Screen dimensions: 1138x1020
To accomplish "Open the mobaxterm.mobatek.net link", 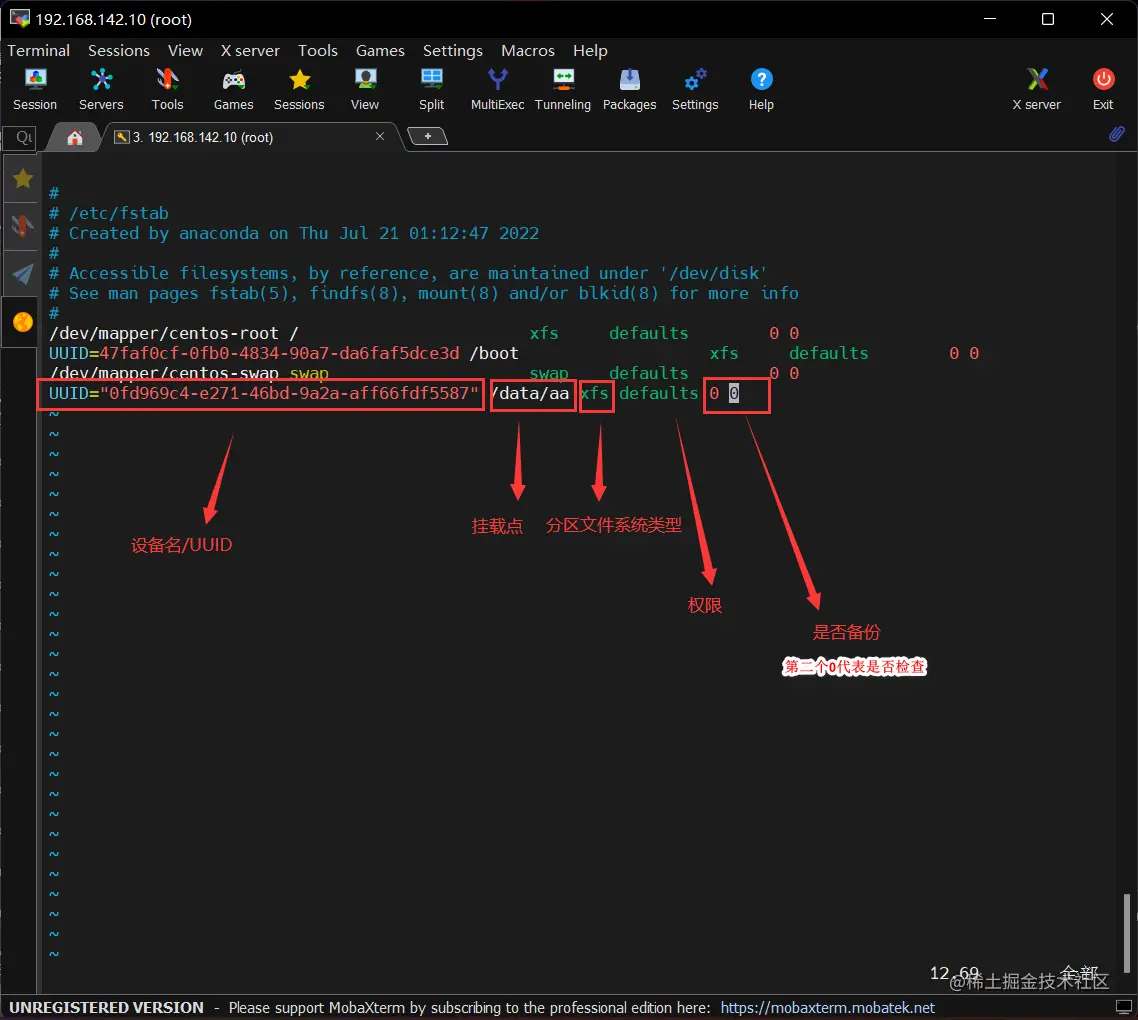I will tap(827, 1008).
